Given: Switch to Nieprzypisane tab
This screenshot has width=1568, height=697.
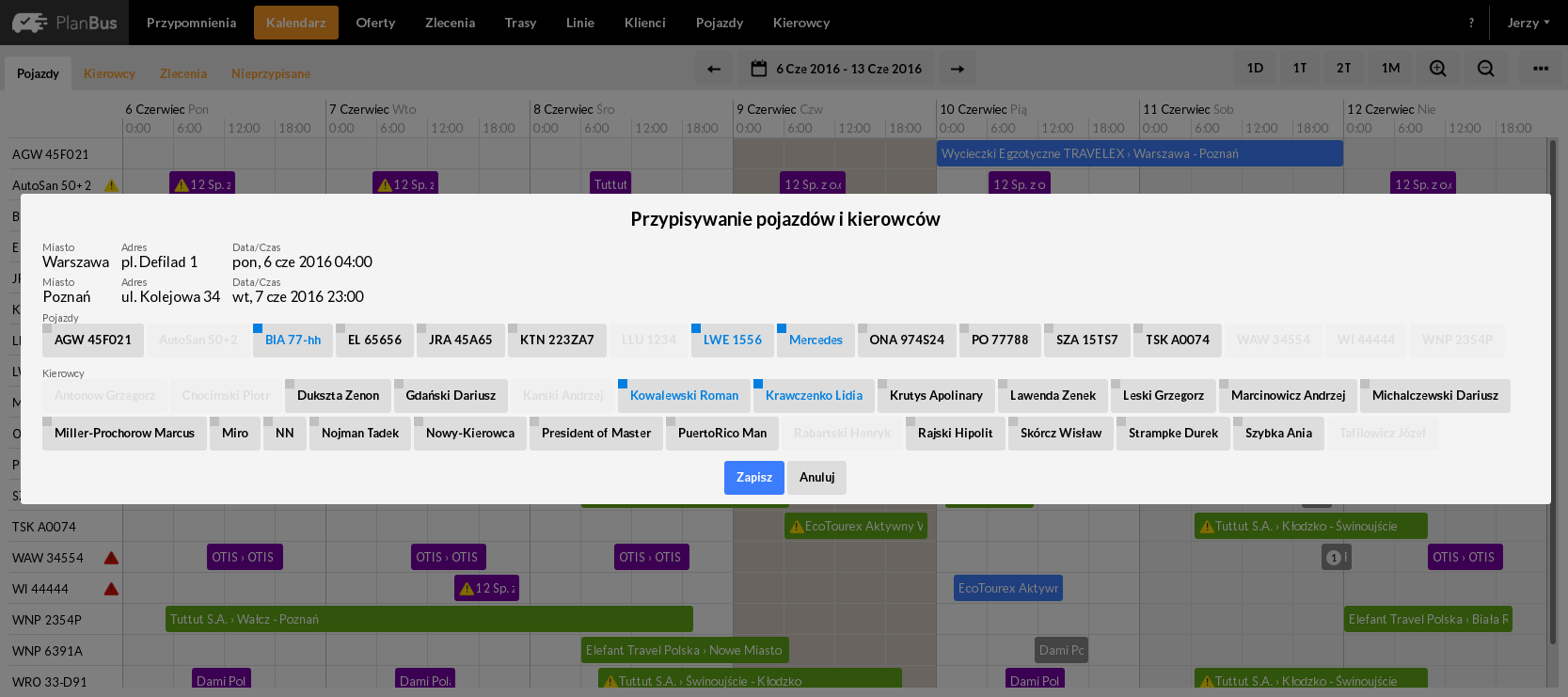Looking at the screenshot, I should pyautogui.click(x=271, y=73).
